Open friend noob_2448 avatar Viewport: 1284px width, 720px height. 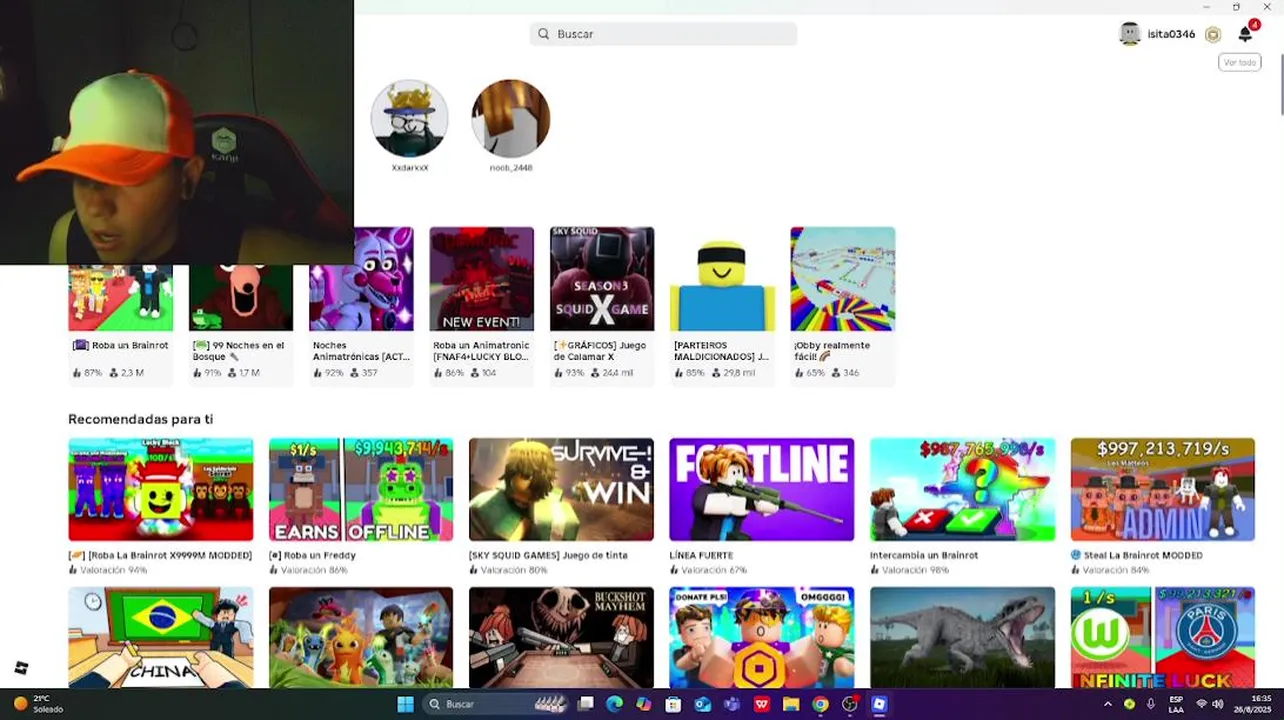[511, 119]
